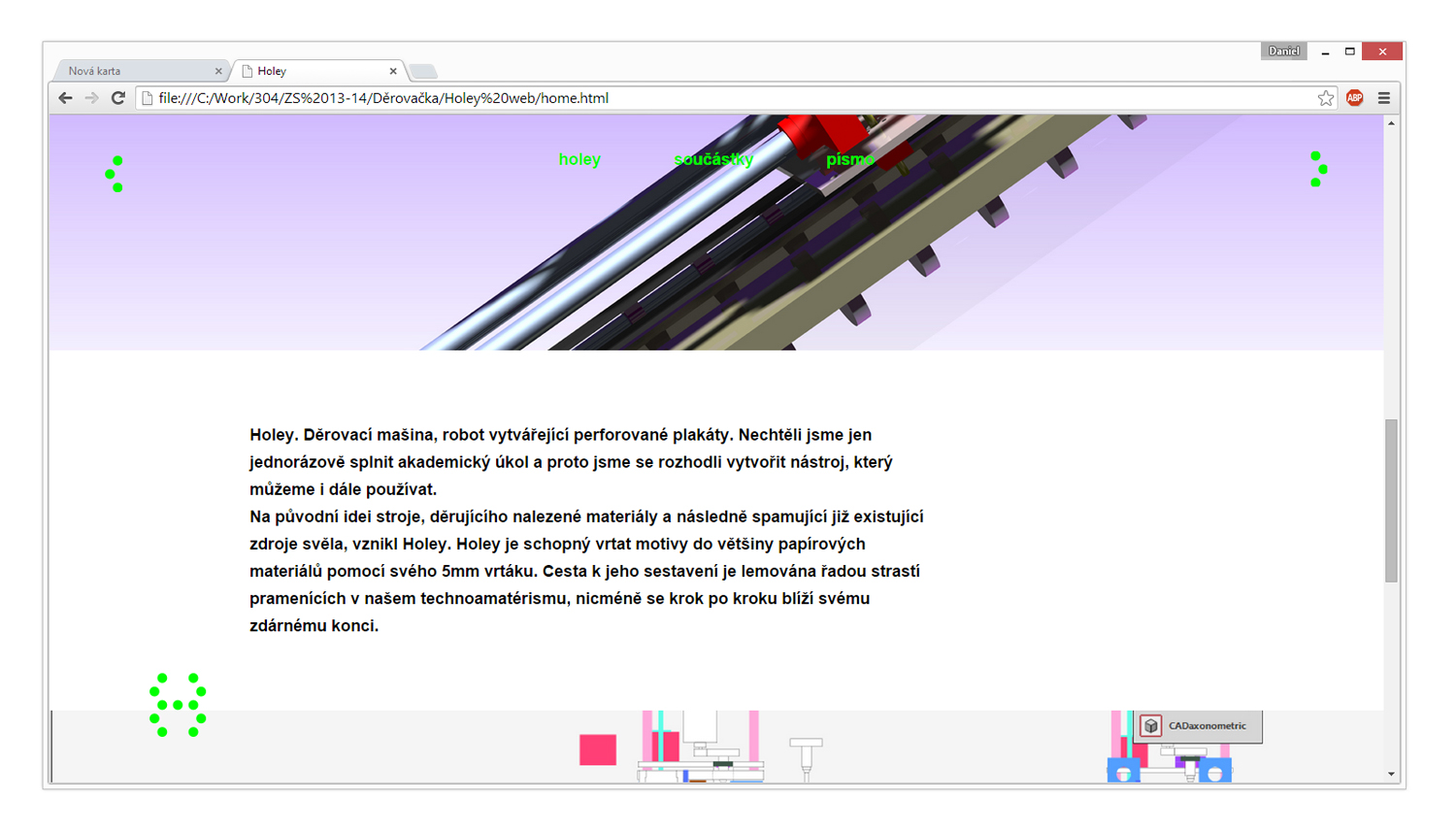The height and width of the screenshot is (832, 1456).
Task: Open the Adblock Plus extension icon
Action: pyautogui.click(x=1355, y=98)
